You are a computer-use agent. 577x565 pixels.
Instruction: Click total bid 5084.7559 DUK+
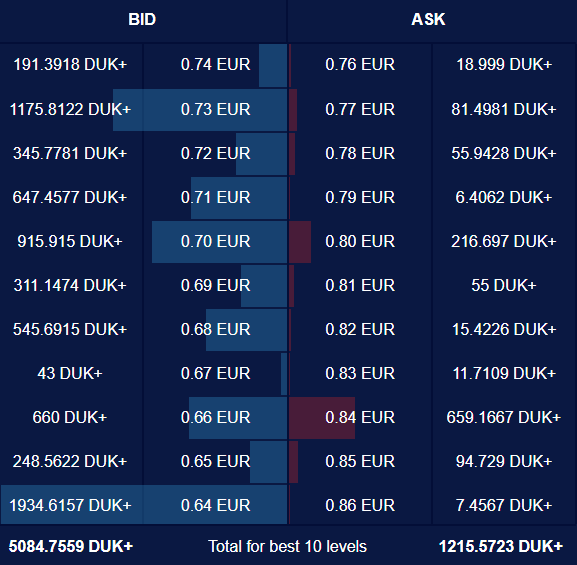[x=71, y=546]
